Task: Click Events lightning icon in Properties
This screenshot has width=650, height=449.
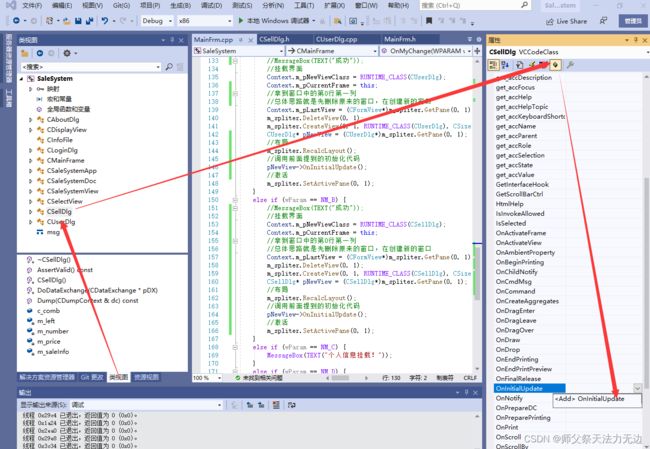Action: click(x=532, y=65)
